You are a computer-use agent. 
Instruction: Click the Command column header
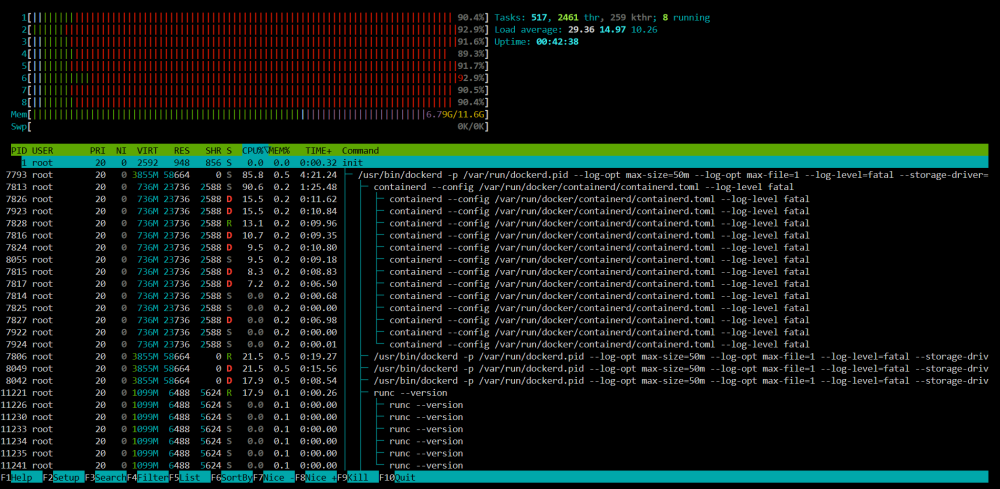(360, 150)
